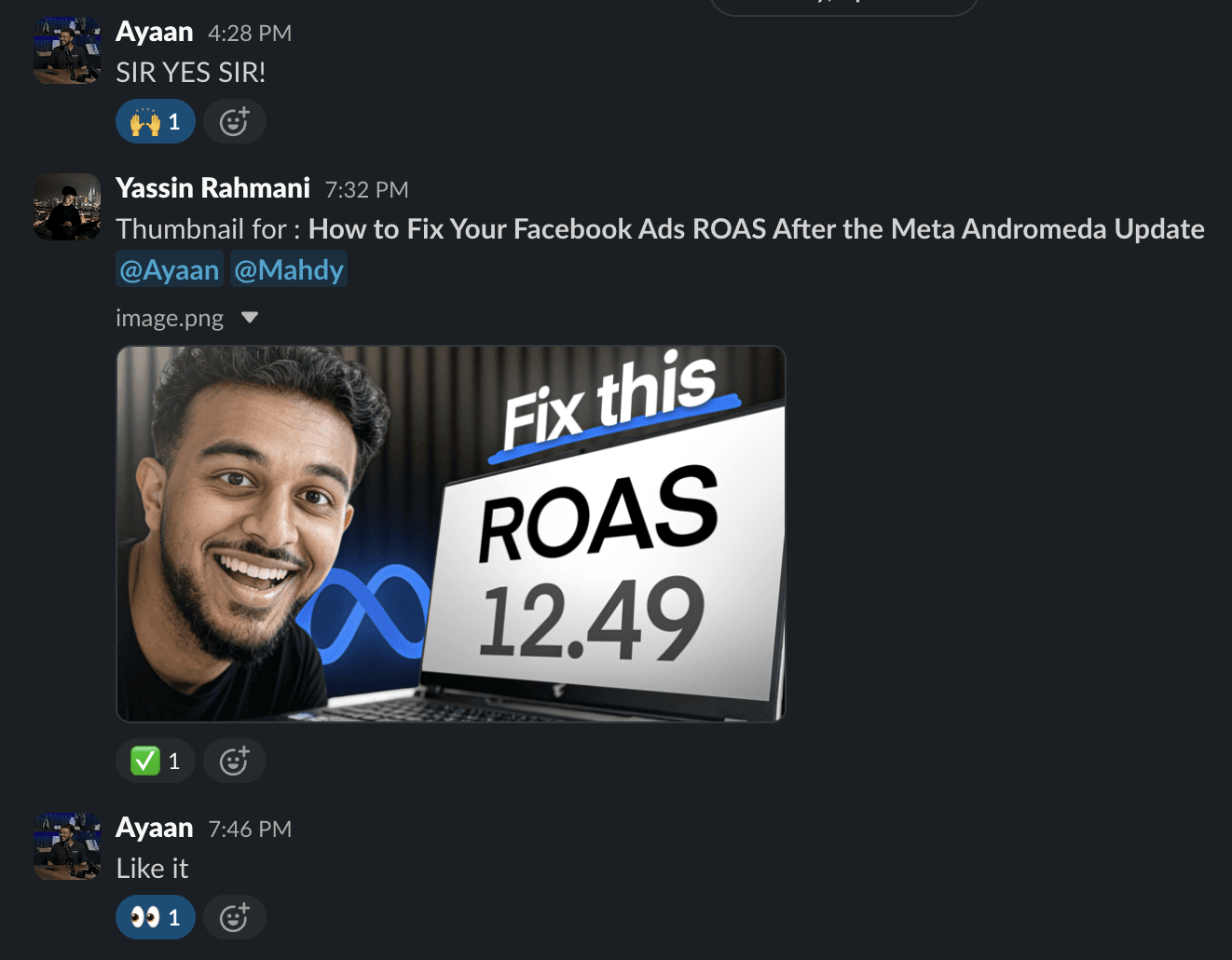The image size is (1232, 960).
Task: Toggle green checkmark reaction under image
Action: 156,761
